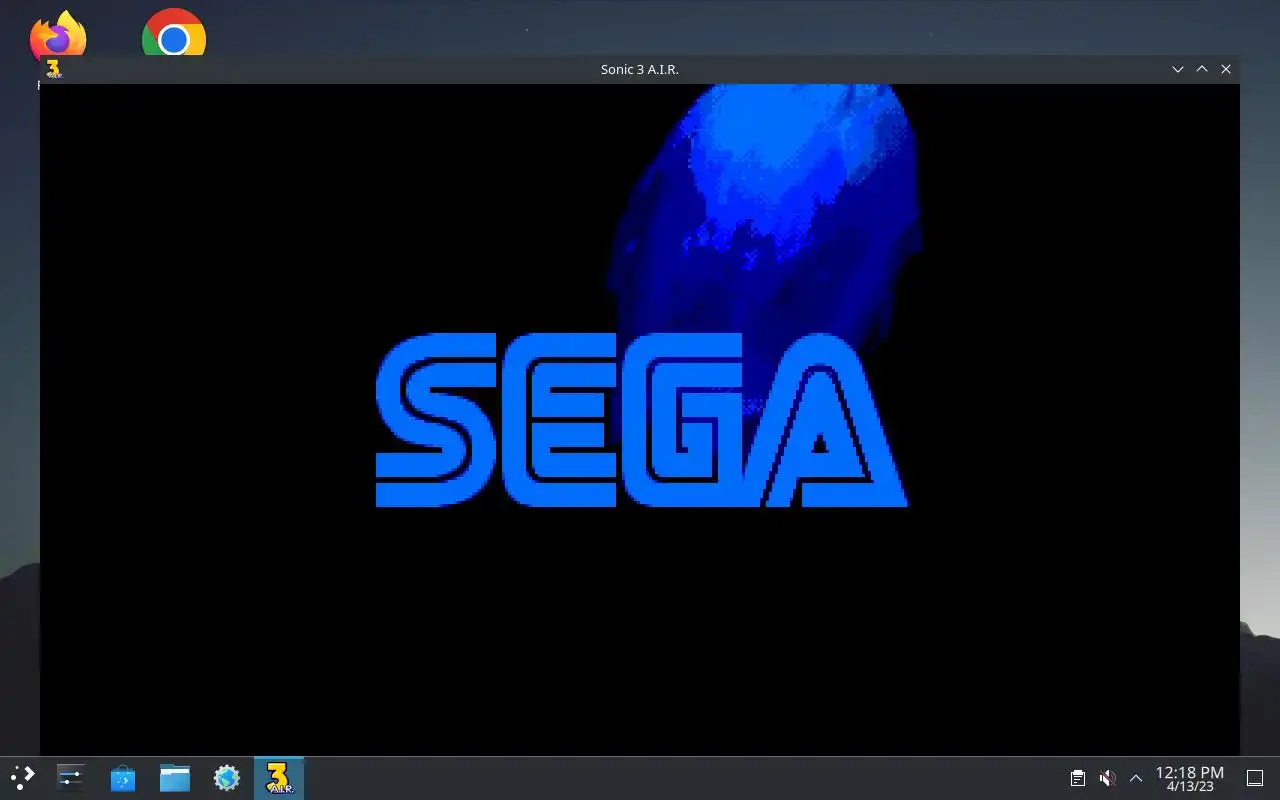The image size is (1280, 800).
Task: Maximize the Sonic 3 A.I.R. window
Action: pyautogui.click(x=1202, y=69)
